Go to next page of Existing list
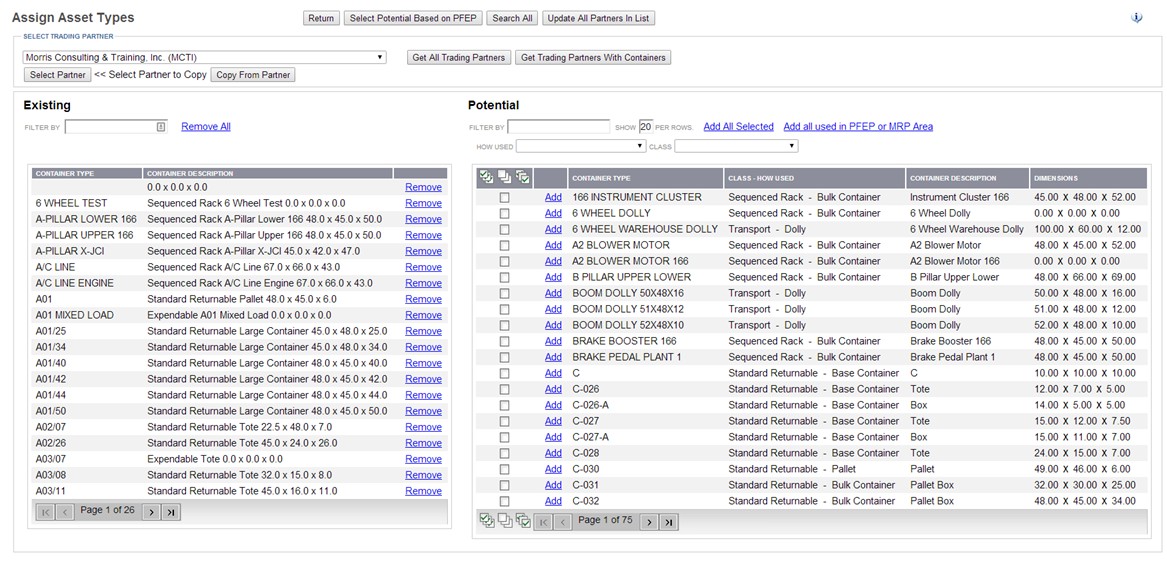Image resolution: width=1167 pixels, height=569 pixels. pos(151,512)
